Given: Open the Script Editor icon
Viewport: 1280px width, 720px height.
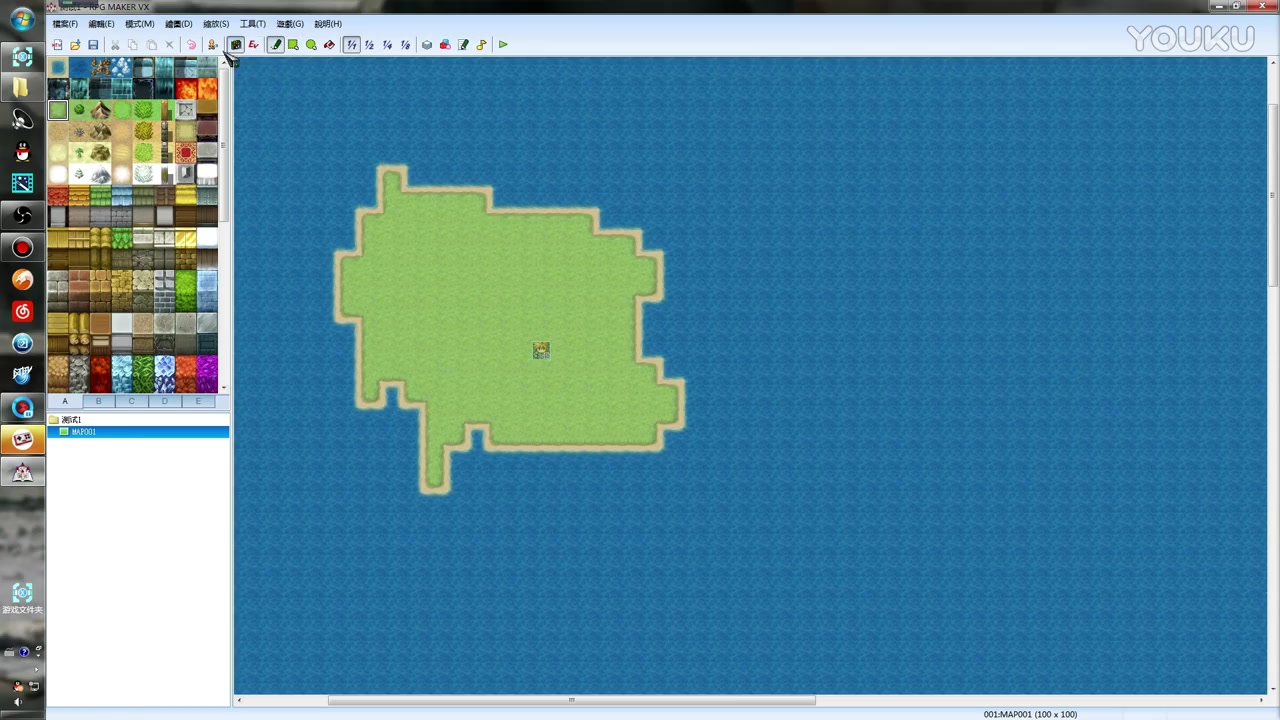Looking at the screenshot, I should tap(463, 44).
